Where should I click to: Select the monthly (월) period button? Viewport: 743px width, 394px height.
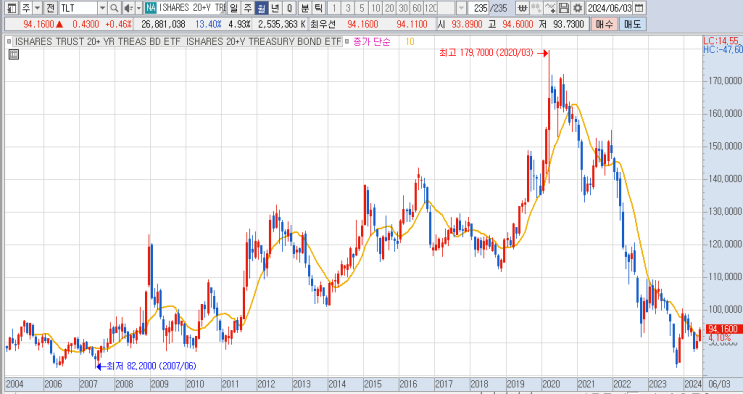(x=261, y=8)
